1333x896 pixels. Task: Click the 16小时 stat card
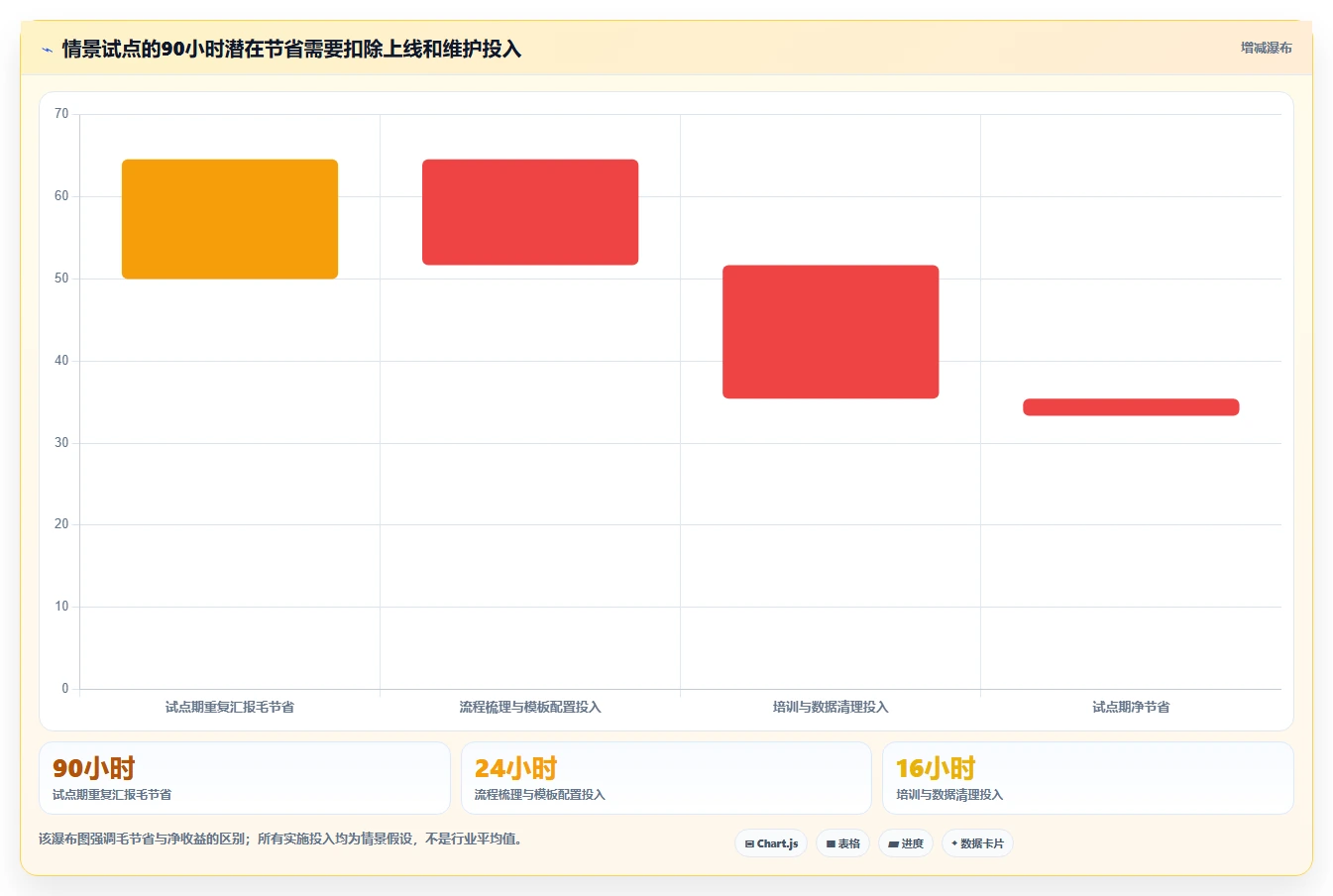tap(1088, 778)
